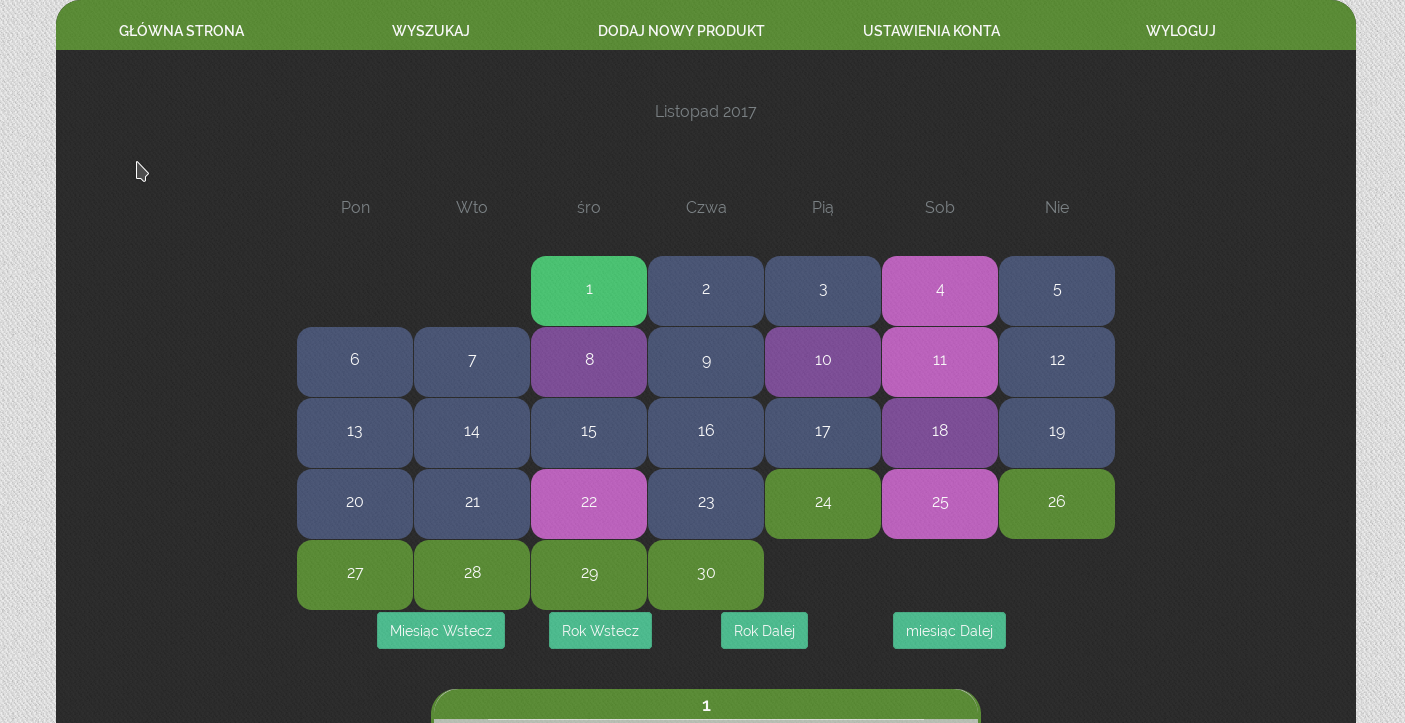Viewport: 1405px width, 723px height.
Task: Click calendar day 16
Action: 706,432
